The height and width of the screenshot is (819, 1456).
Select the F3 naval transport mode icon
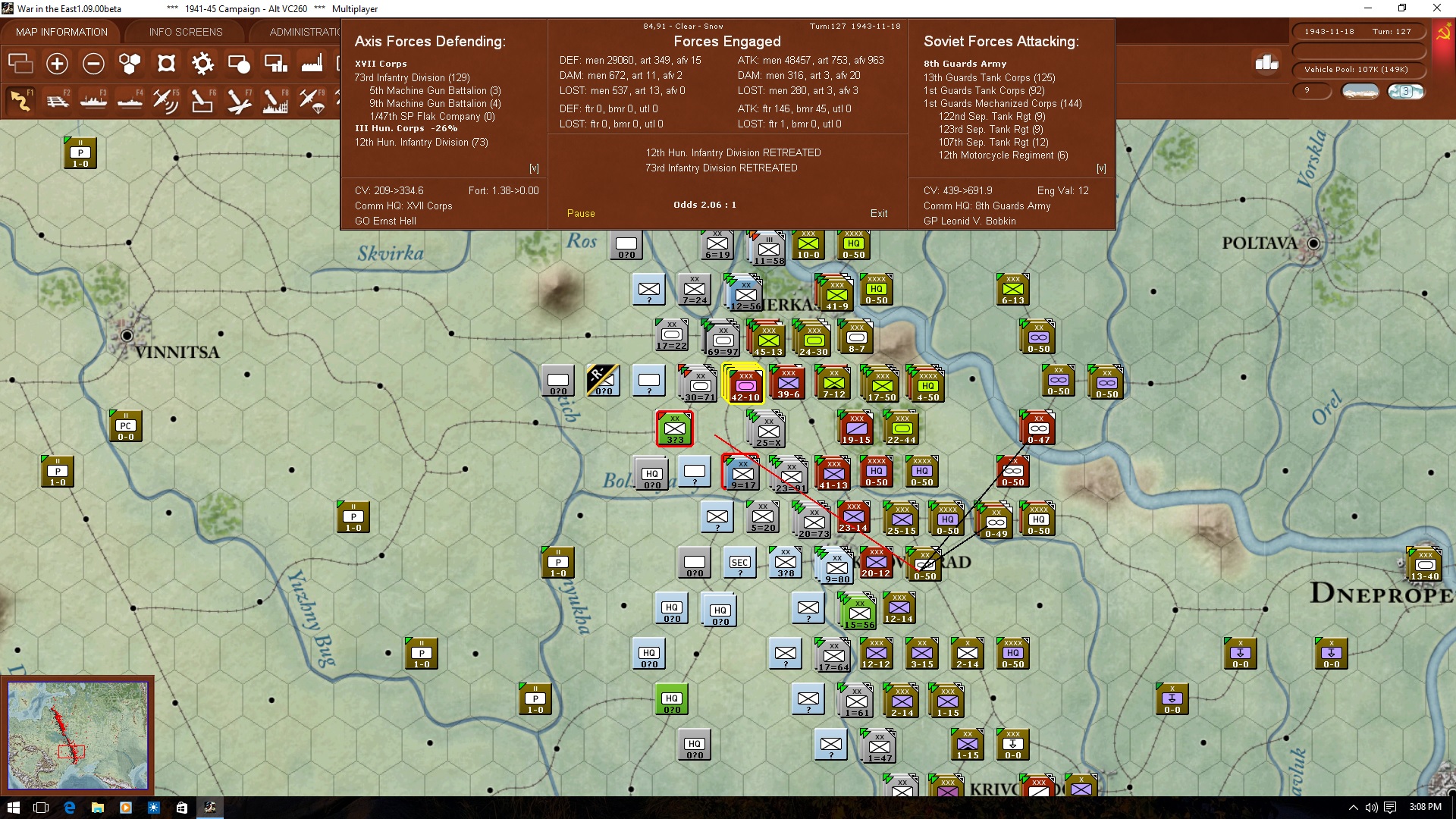pos(94,99)
